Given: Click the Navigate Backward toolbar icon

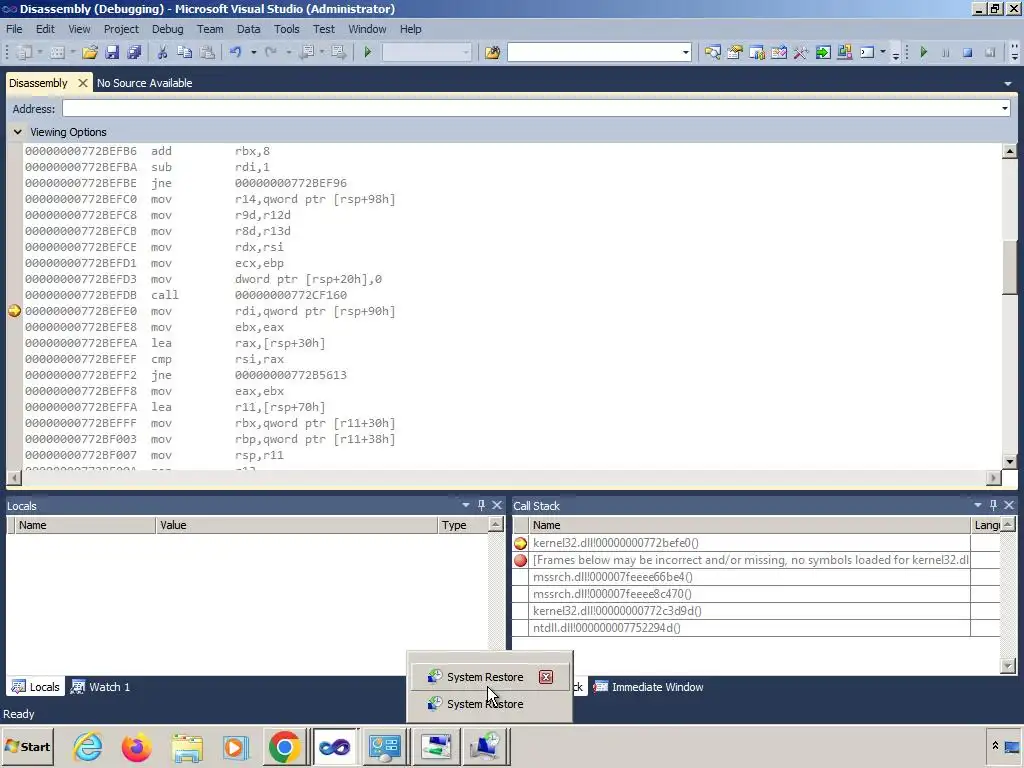Looking at the screenshot, I should [x=307, y=52].
